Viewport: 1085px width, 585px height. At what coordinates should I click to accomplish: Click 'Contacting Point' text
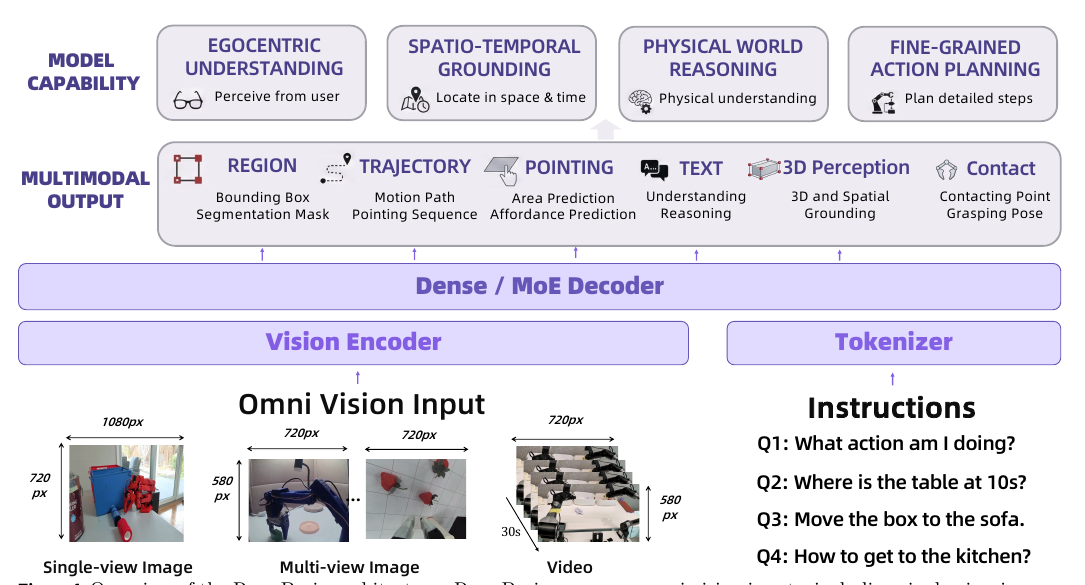pos(994,197)
